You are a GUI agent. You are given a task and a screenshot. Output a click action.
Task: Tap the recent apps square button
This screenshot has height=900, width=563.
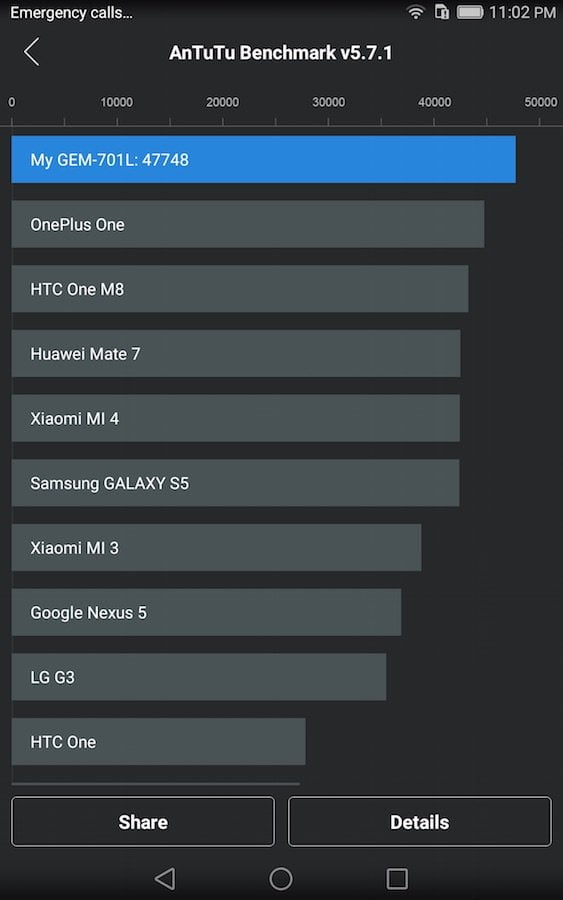point(397,878)
